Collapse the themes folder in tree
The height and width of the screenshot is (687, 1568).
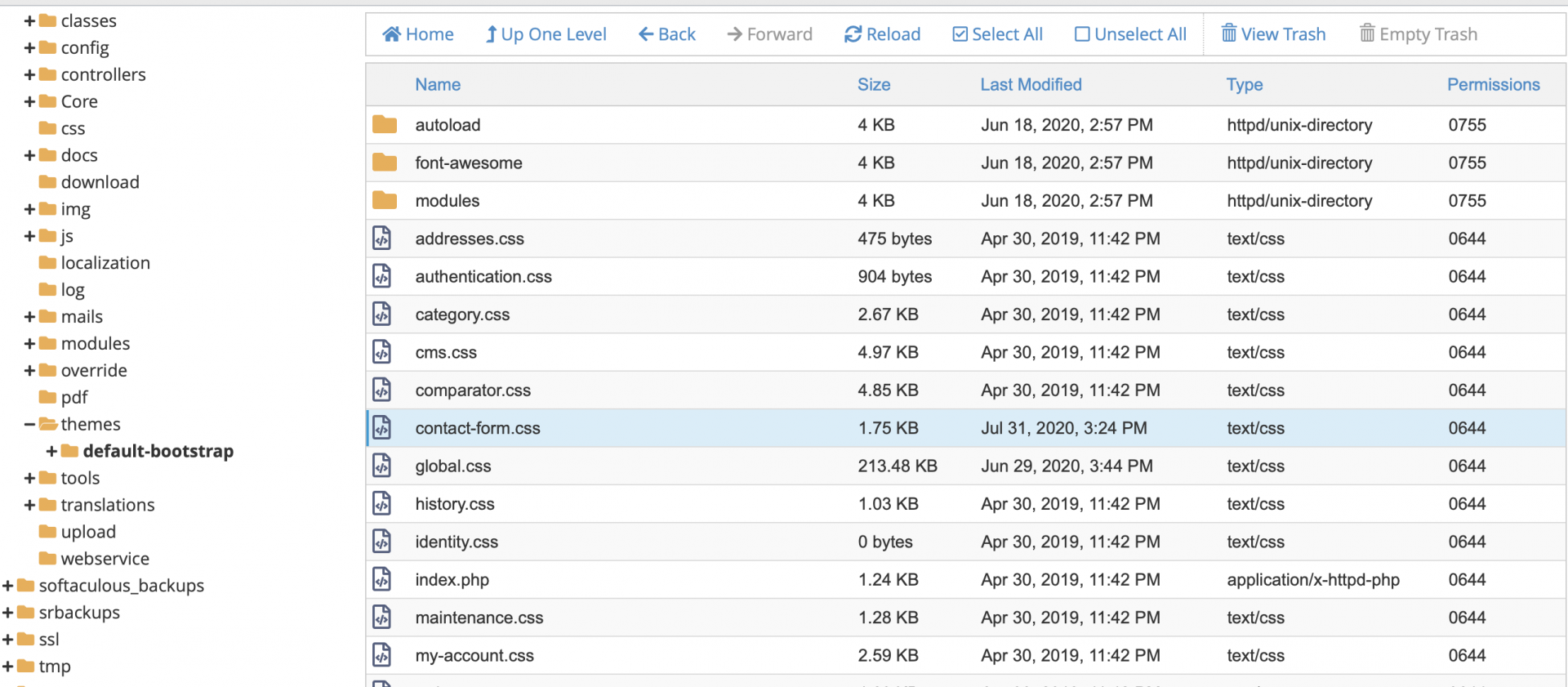click(29, 424)
